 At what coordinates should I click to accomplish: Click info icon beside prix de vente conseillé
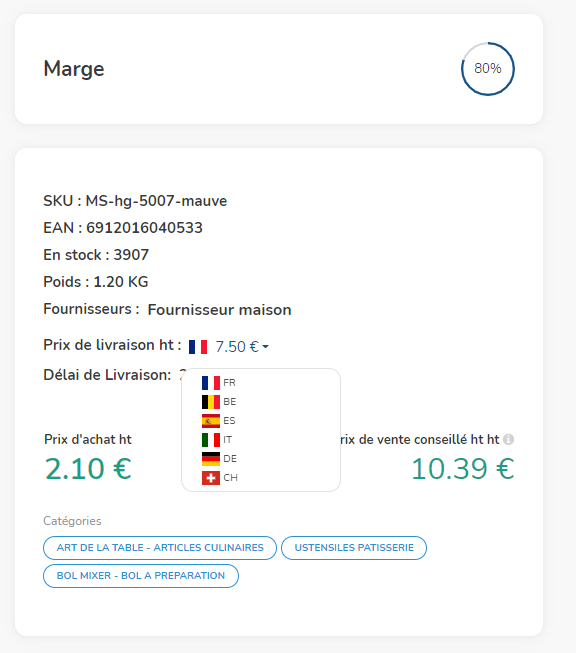coord(509,439)
